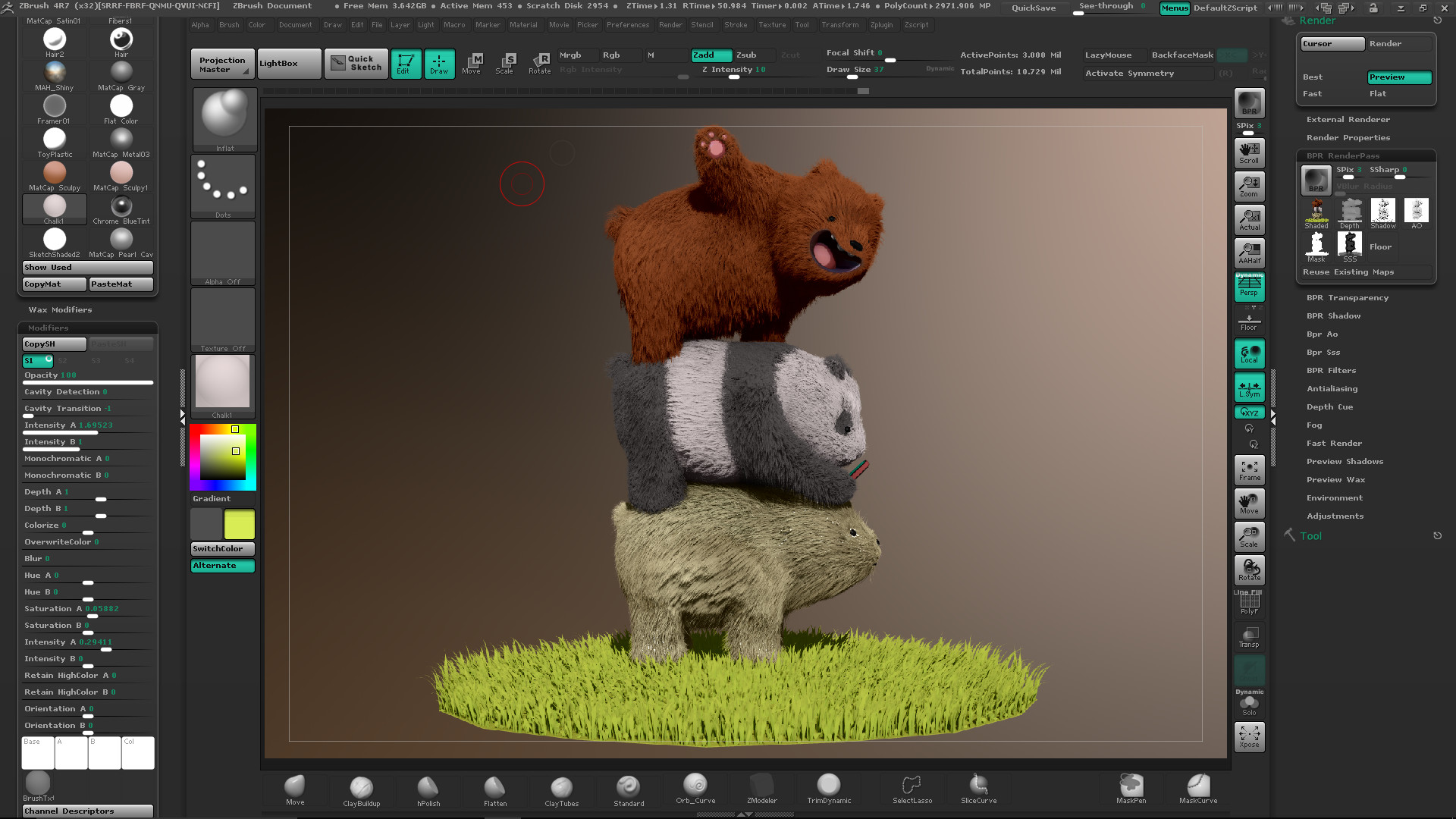Select the ClayTubes brush
The image size is (1456, 819).
click(562, 791)
